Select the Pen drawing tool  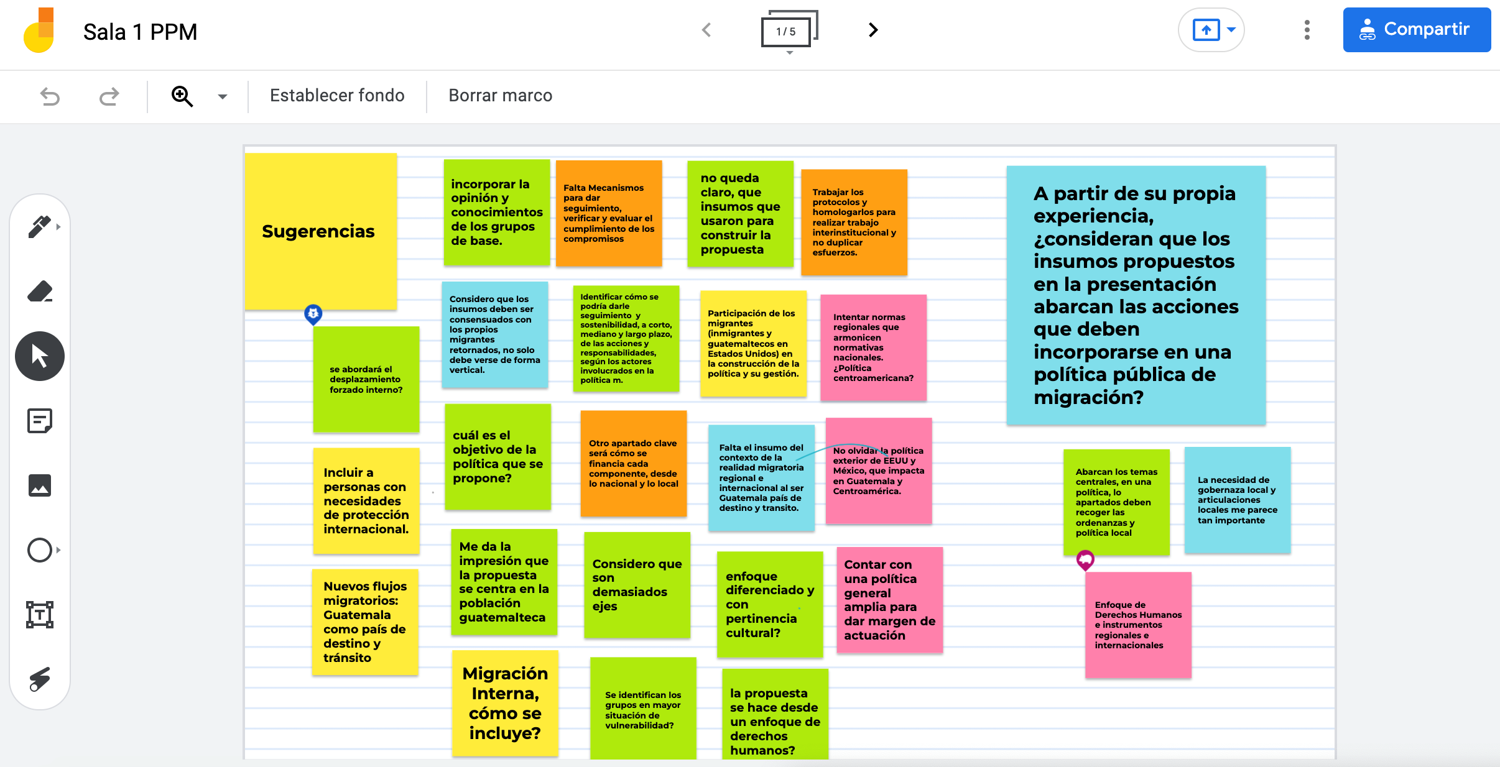click(x=39, y=227)
